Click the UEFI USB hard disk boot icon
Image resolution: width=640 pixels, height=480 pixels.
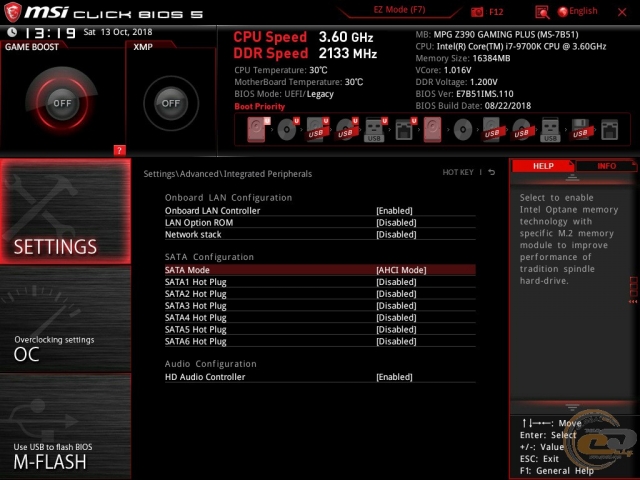(317, 129)
